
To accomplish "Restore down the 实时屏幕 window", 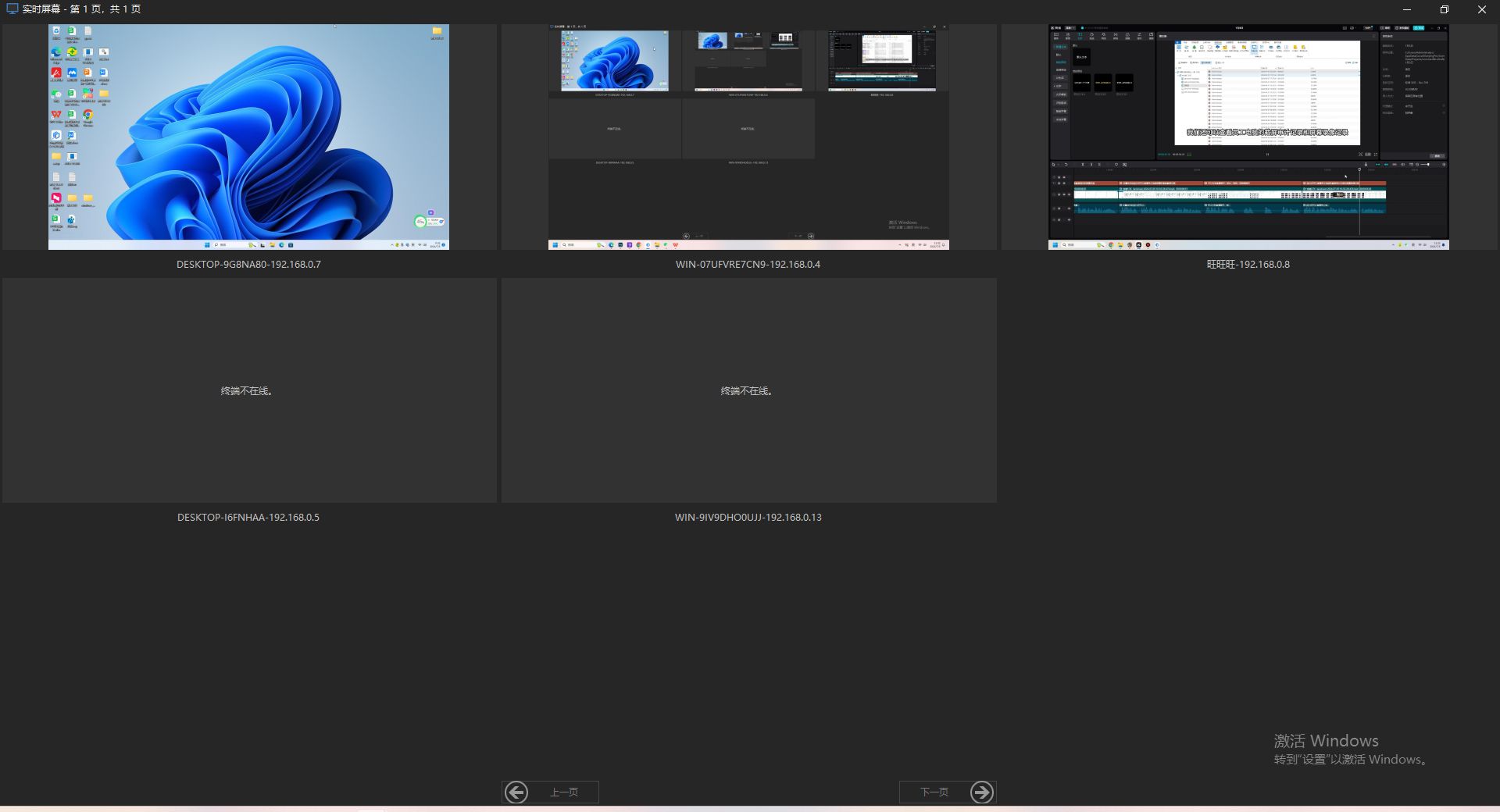I will pos(1445,9).
